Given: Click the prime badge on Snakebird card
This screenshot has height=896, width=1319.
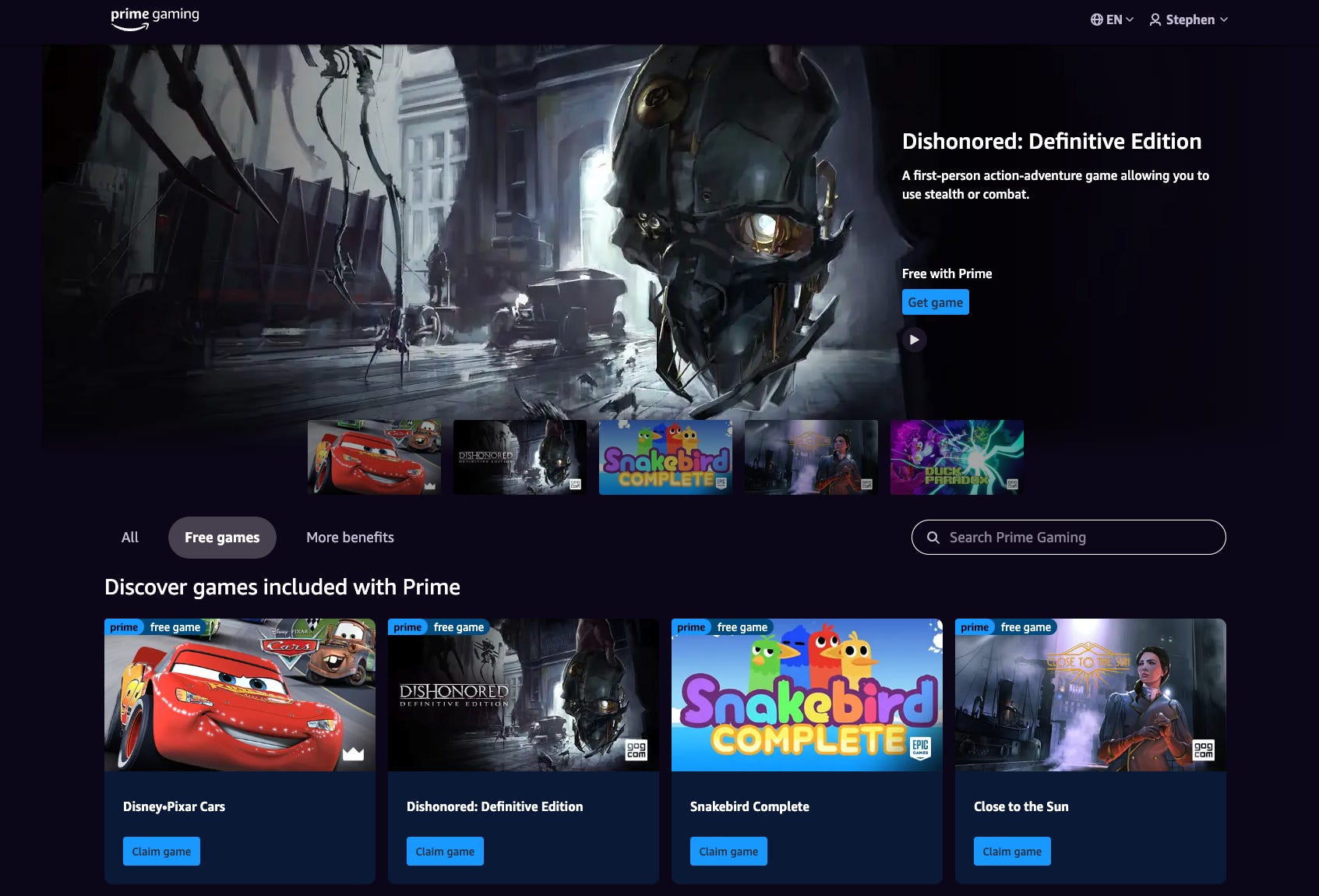Looking at the screenshot, I should coord(691,627).
